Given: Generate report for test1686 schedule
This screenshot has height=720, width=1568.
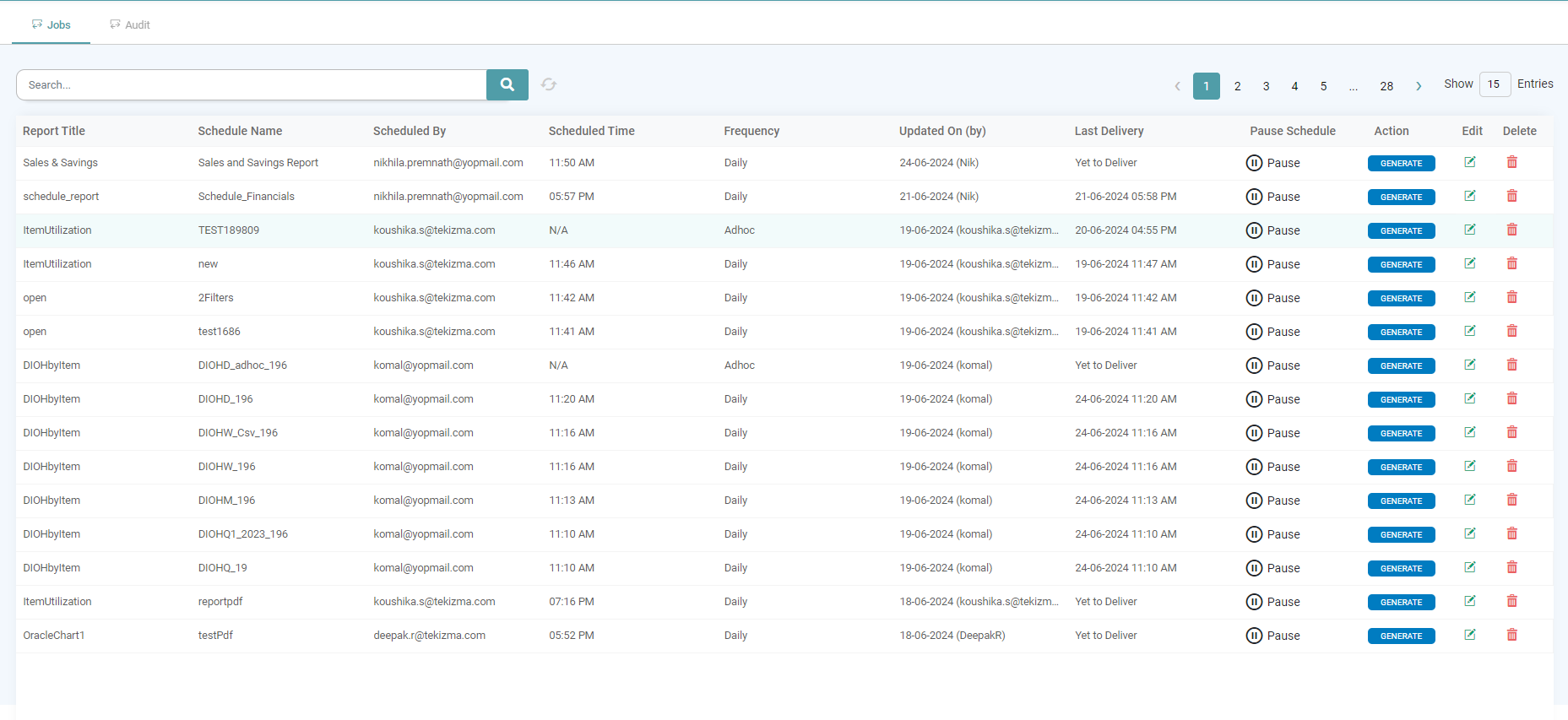Looking at the screenshot, I should [x=1401, y=332].
